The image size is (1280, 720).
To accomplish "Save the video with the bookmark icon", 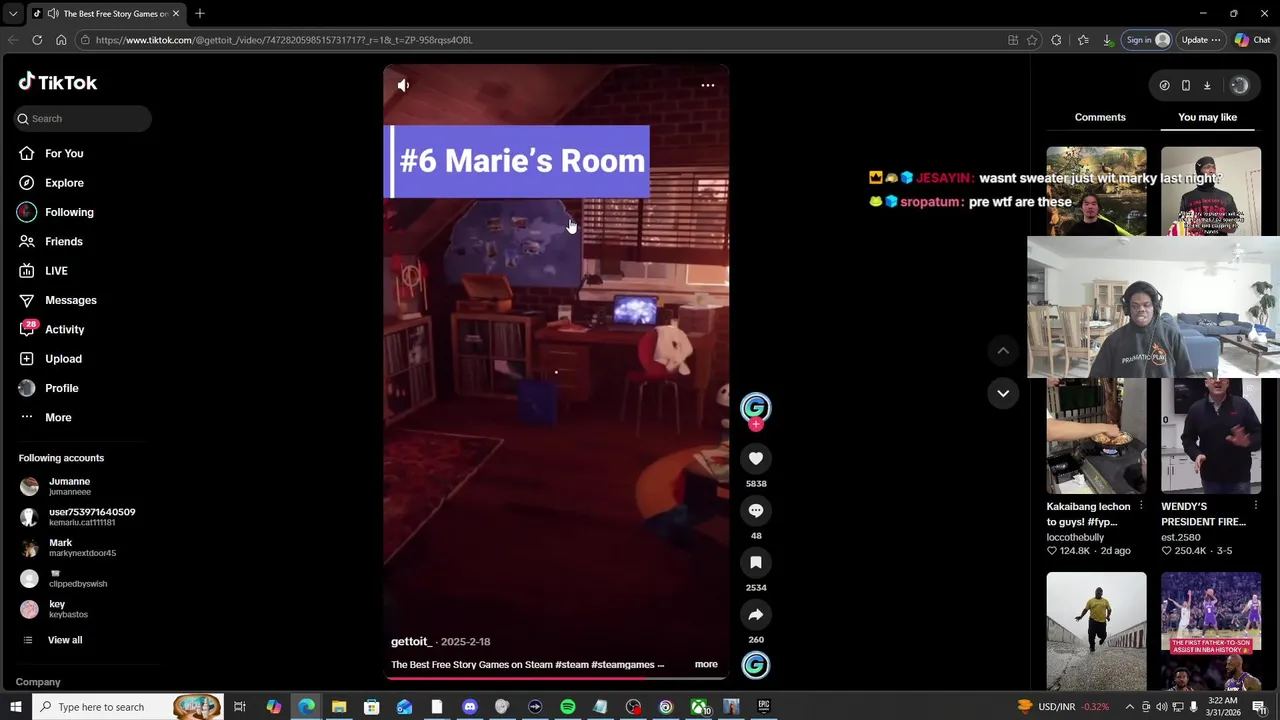I will click(x=756, y=562).
